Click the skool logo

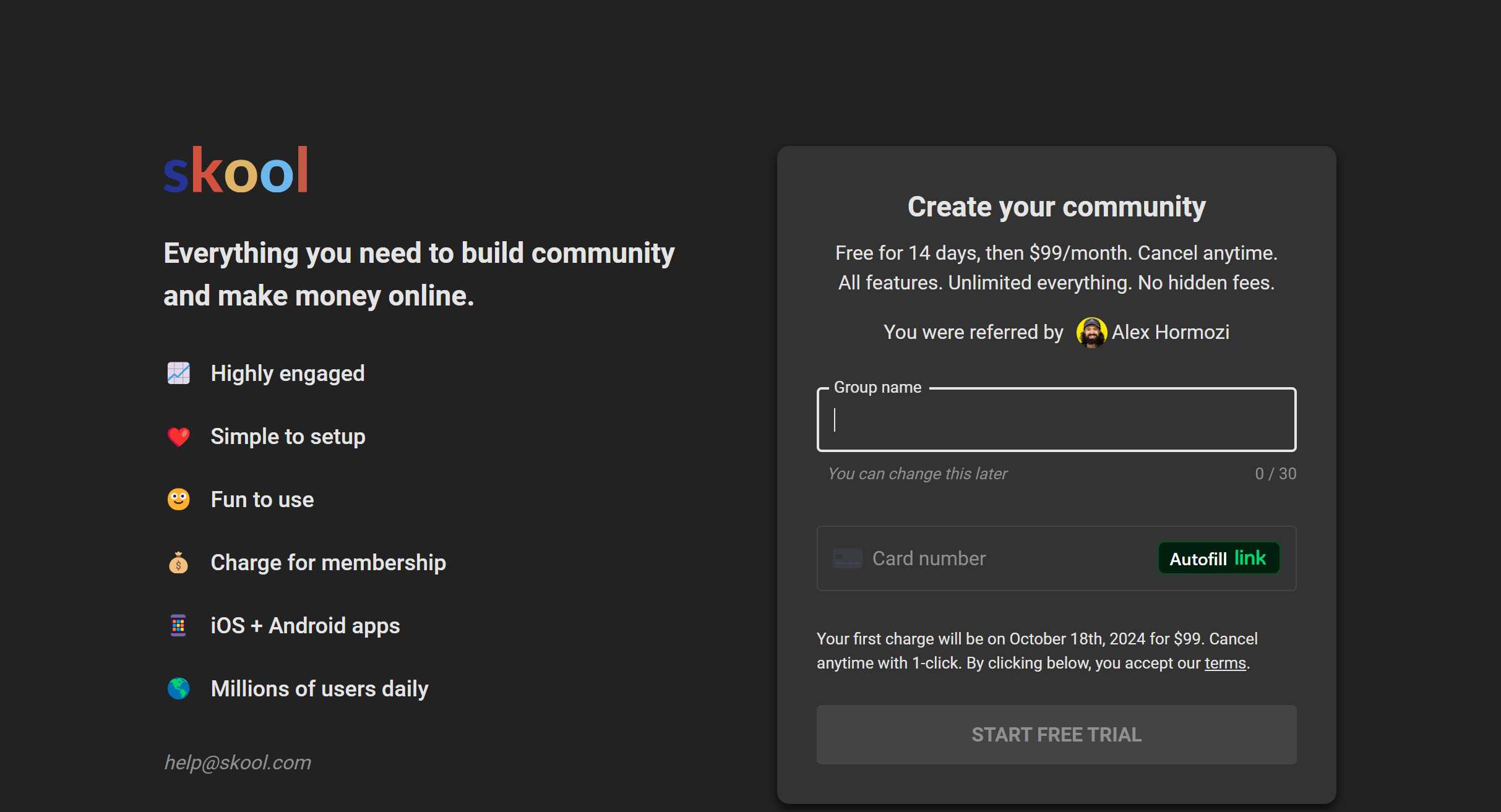pos(236,170)
